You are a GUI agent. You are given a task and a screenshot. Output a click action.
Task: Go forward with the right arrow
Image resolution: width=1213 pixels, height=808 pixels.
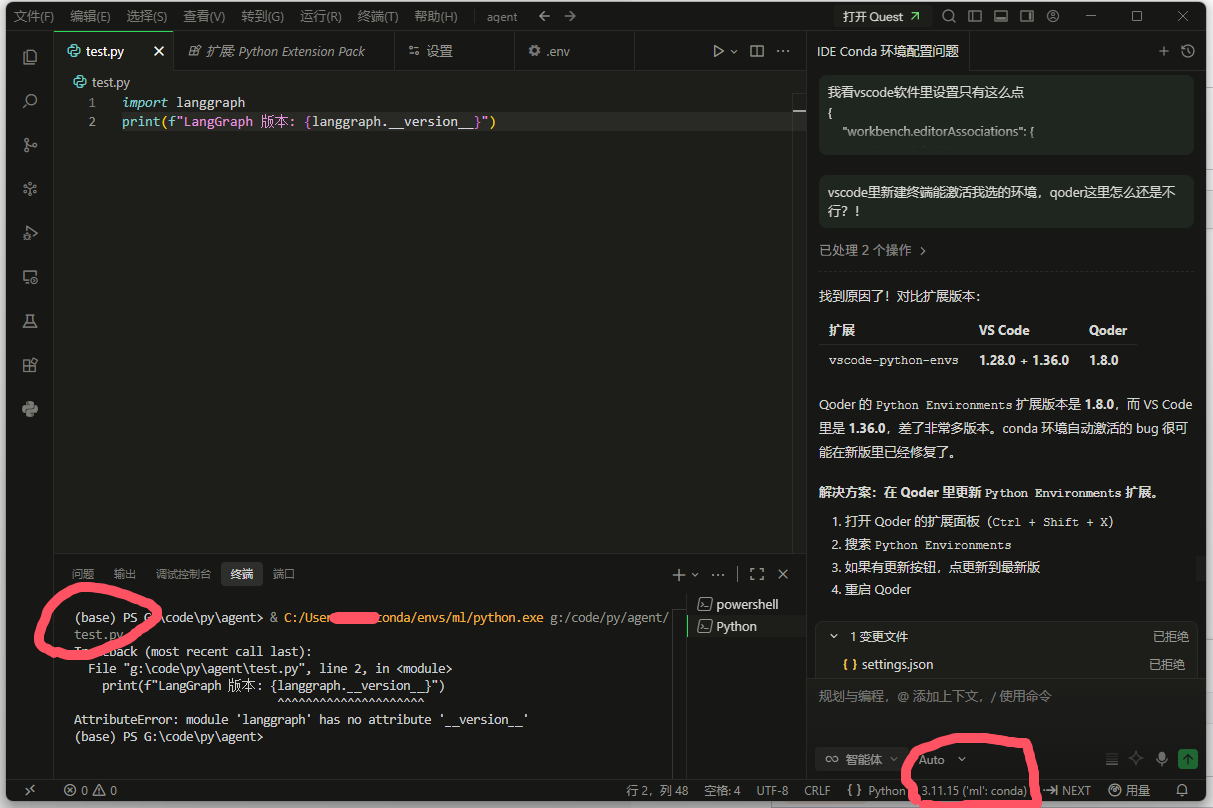(570, 16)
